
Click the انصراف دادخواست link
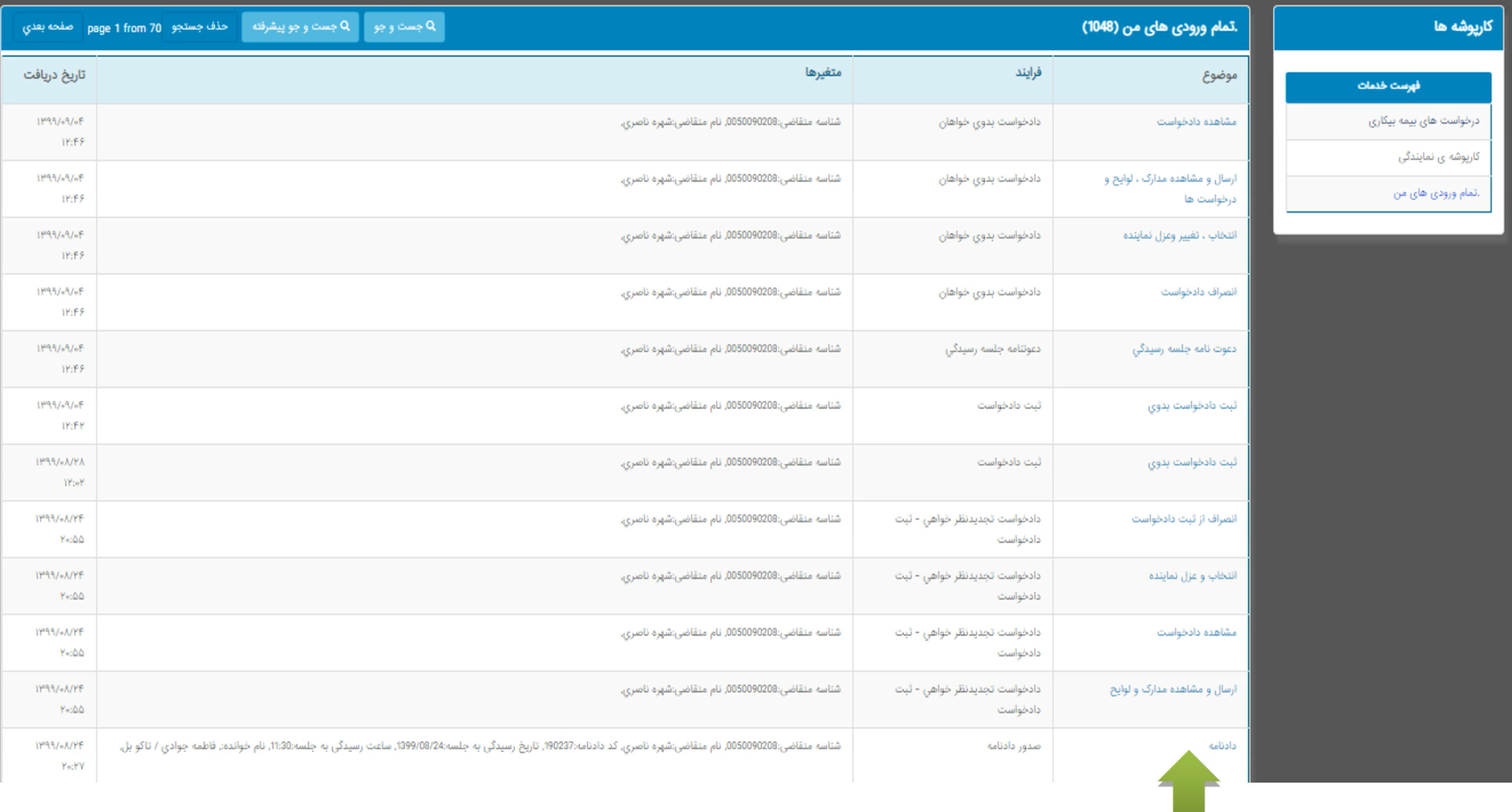coord(1198,292)
